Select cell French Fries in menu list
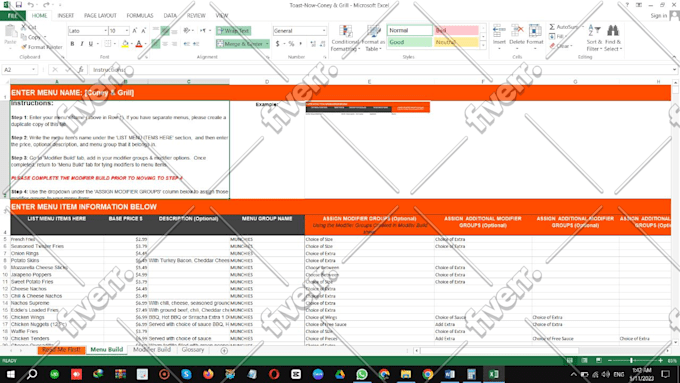Screen dimensions: 680x383 [57, 239]
